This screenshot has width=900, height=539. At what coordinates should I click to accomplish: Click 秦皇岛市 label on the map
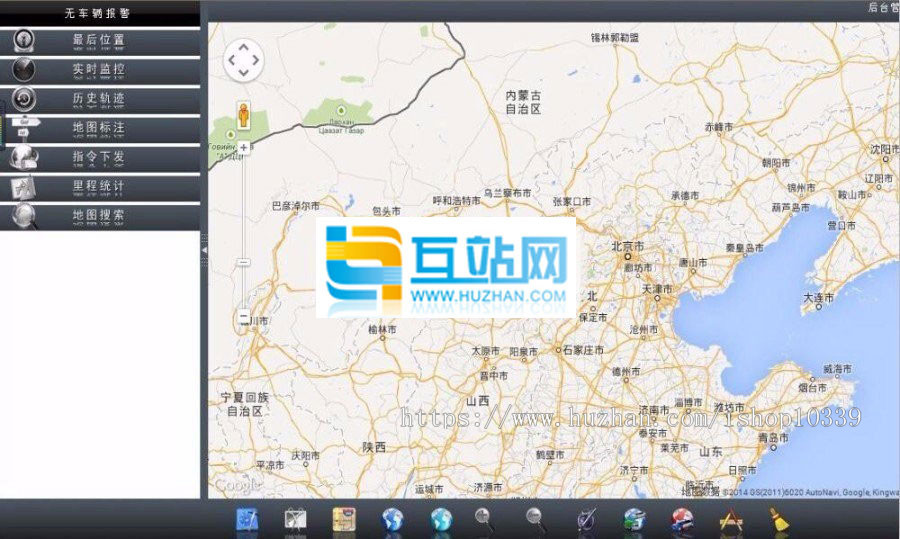pos(744,248)
